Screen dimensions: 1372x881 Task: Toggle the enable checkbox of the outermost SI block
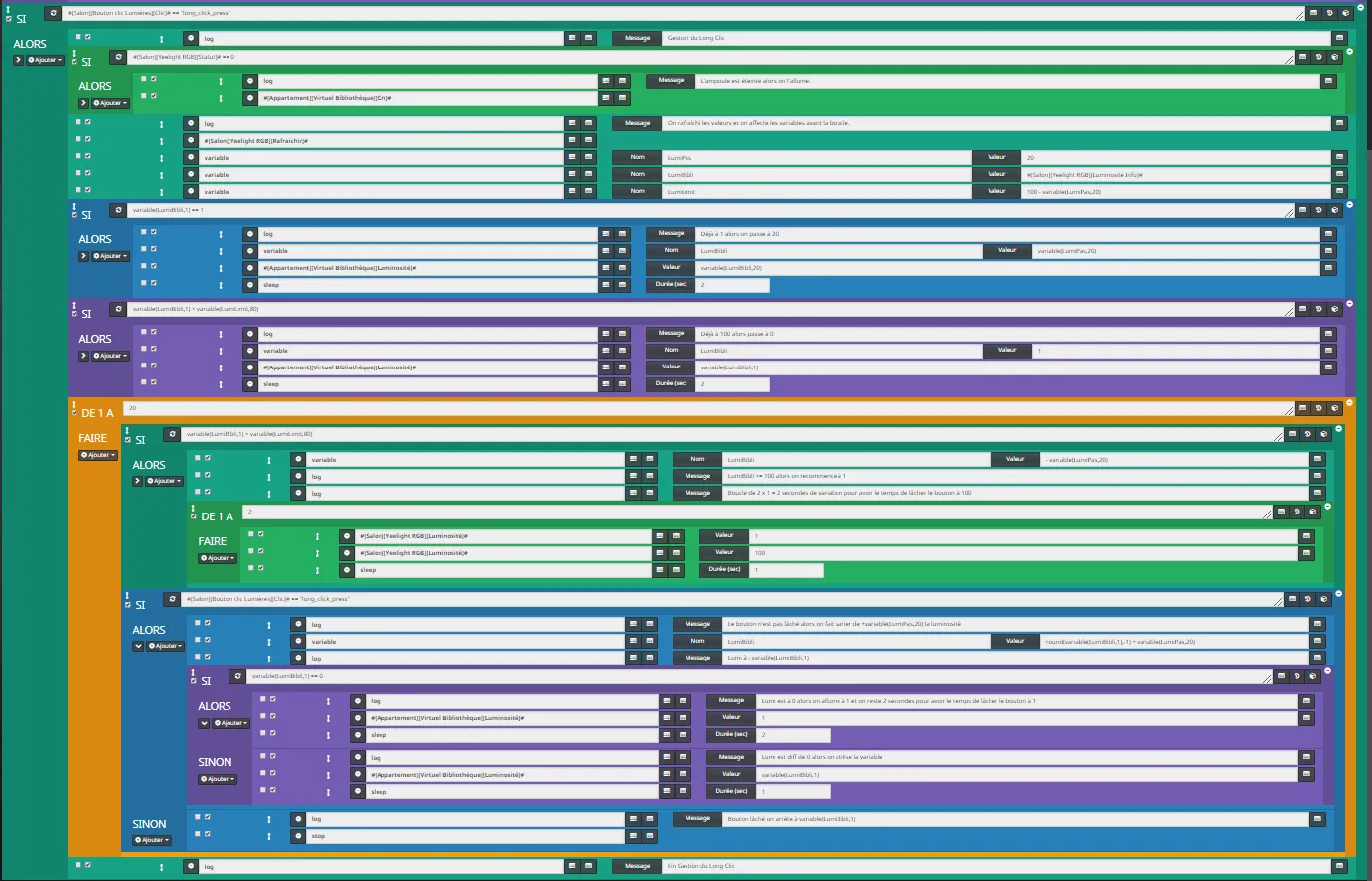[9, 19]
